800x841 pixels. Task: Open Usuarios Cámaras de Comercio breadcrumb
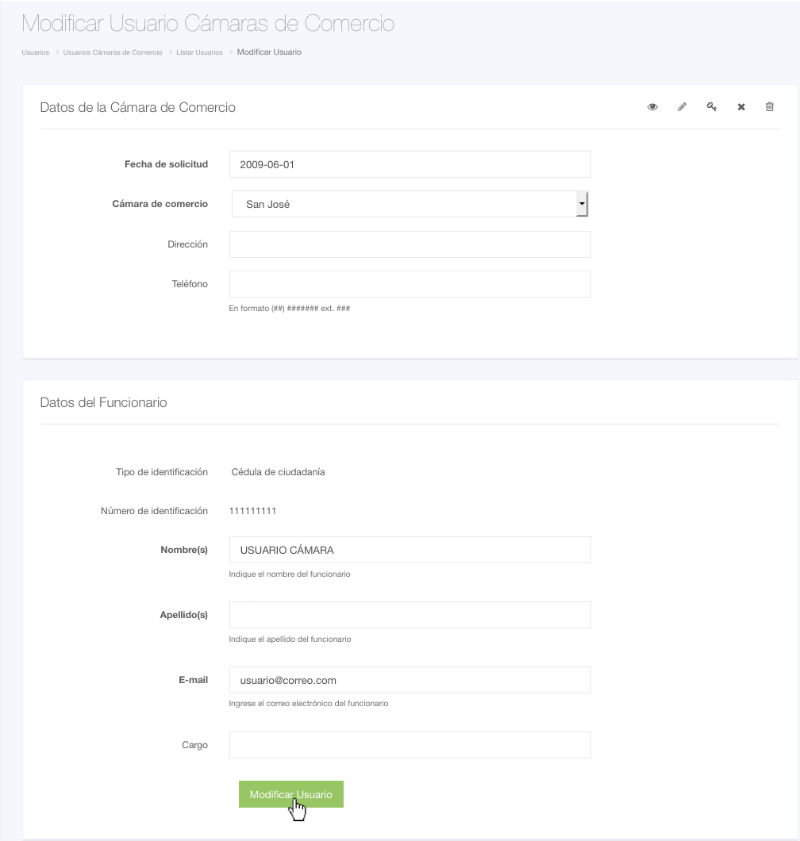tap(112, 52)
